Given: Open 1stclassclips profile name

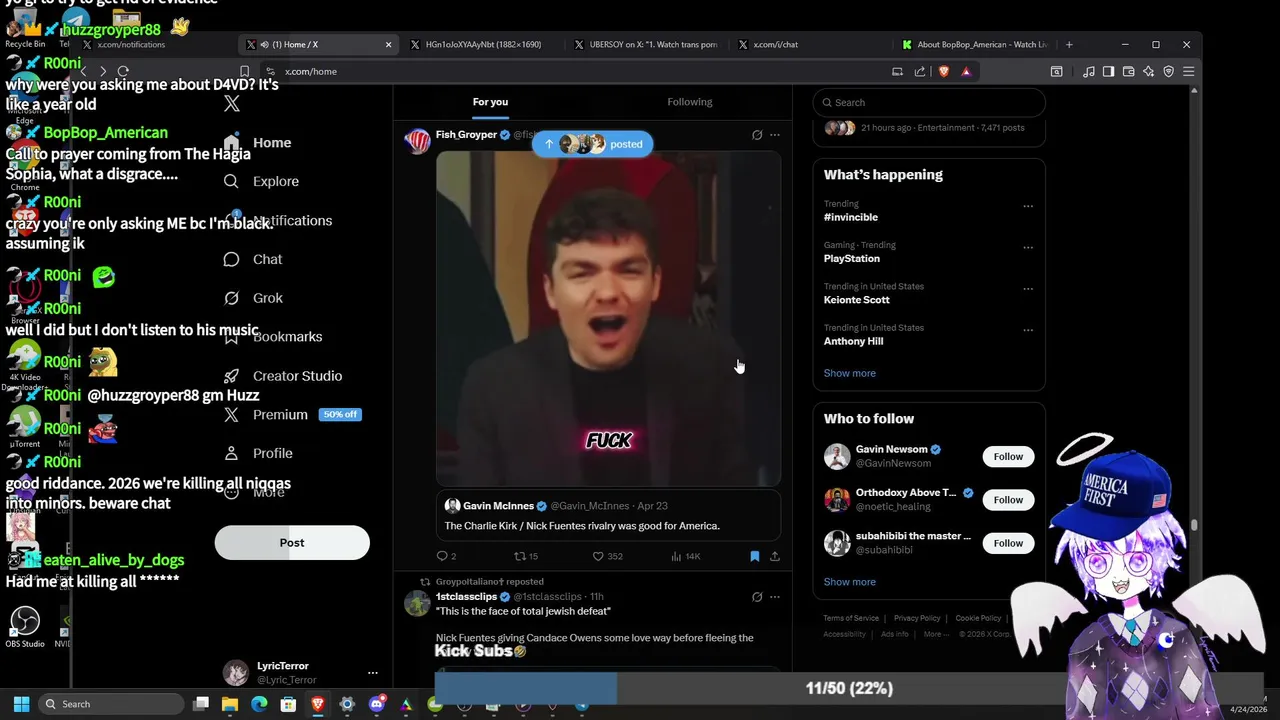Looking at the screenshot, I should pyautogui.click(x=466, y=597).
